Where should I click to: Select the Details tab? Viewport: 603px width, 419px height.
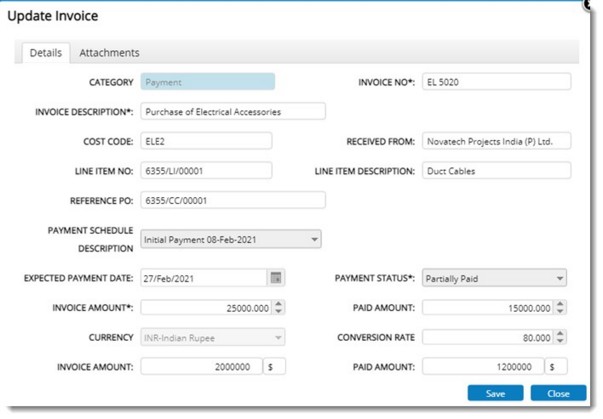pos(46,53)
